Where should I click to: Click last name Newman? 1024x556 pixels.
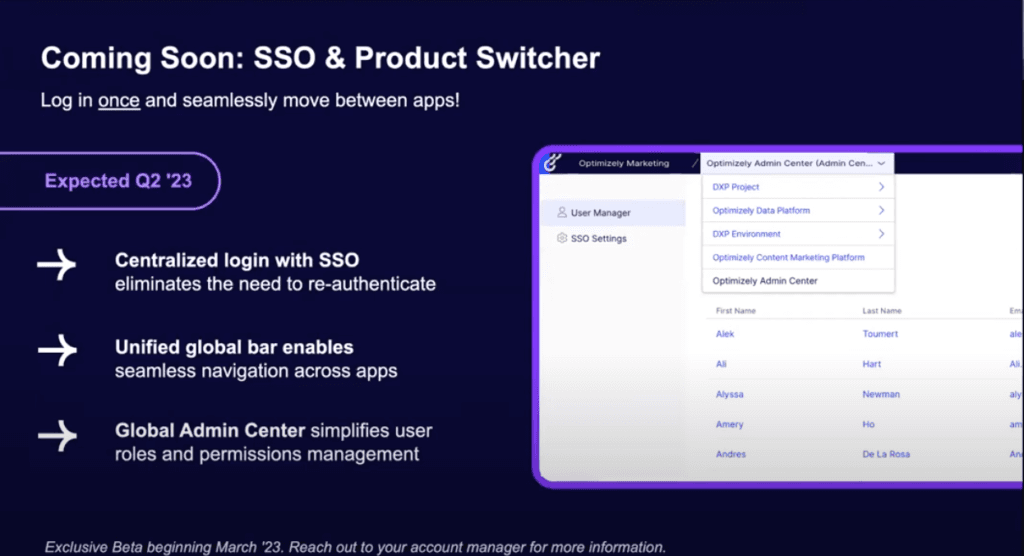881,394
